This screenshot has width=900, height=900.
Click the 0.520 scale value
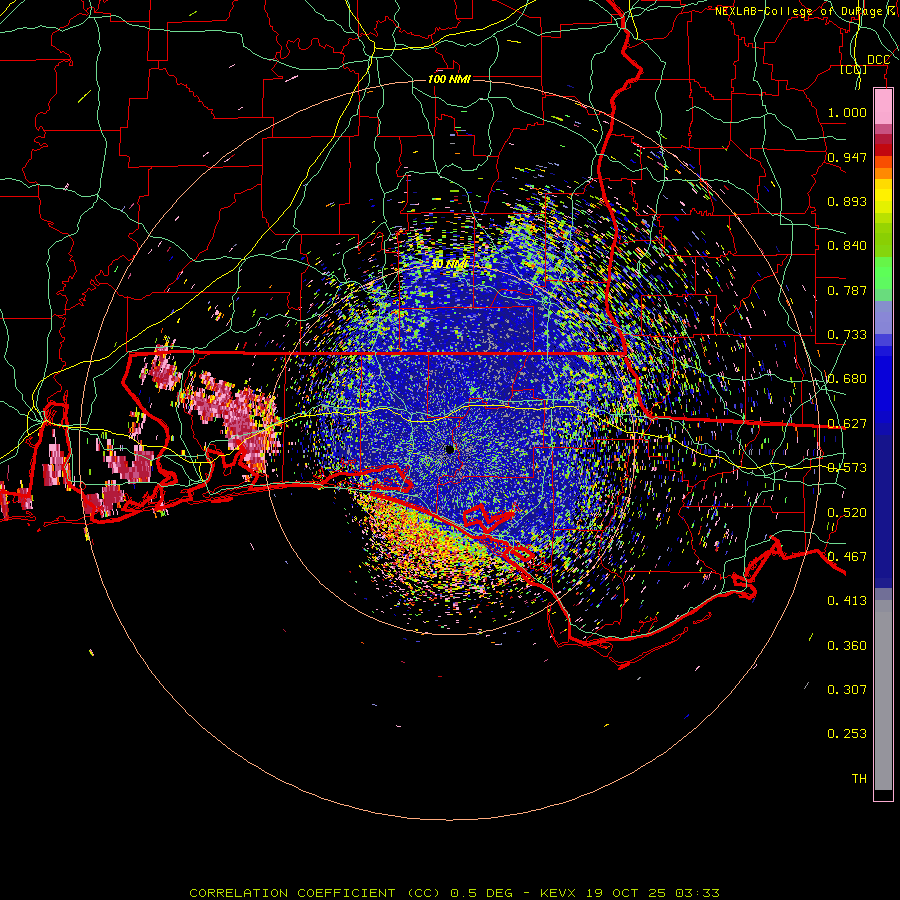click(847, 513)
